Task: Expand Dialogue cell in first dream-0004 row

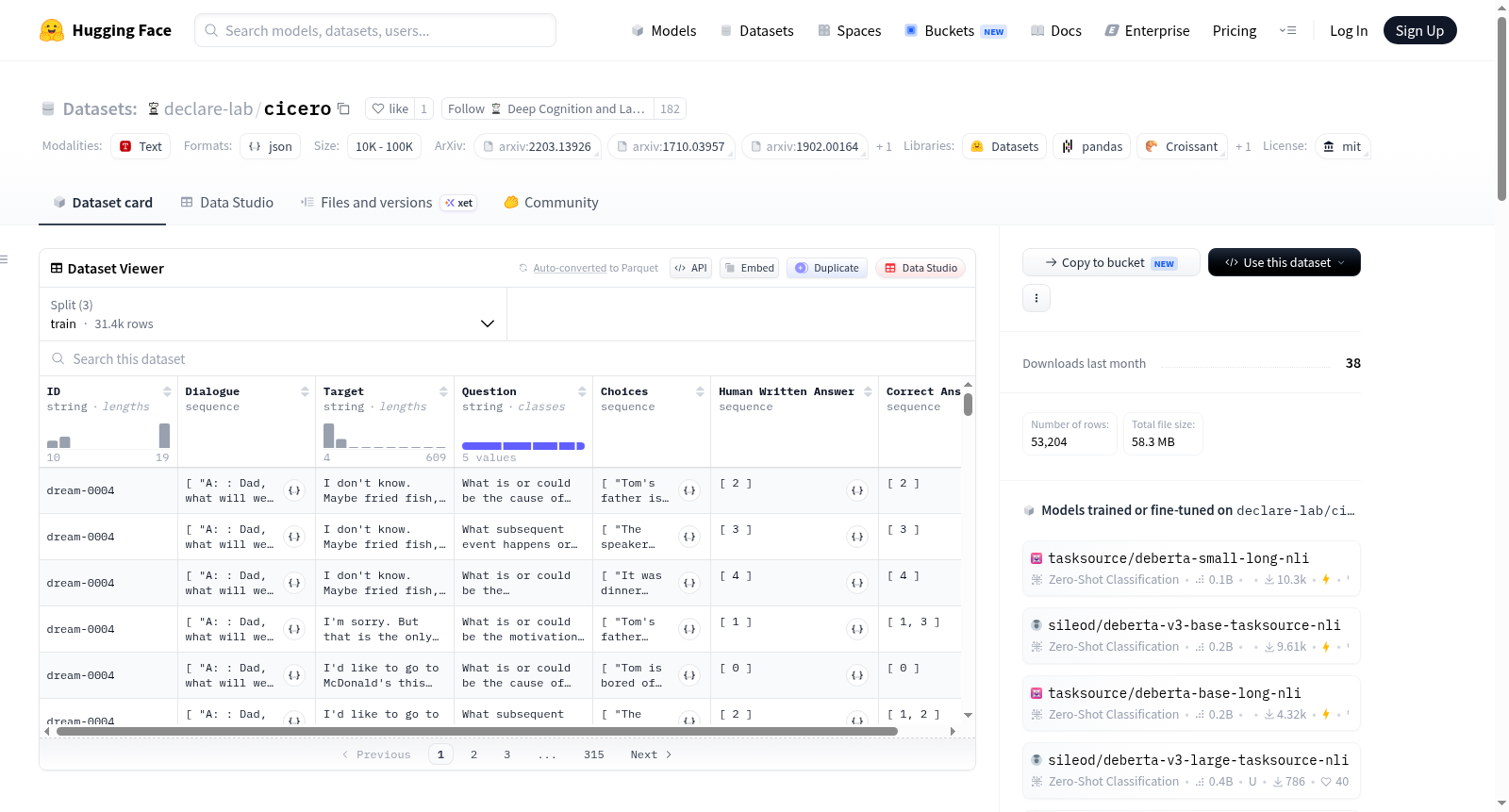Action: [x=294, y=490]
